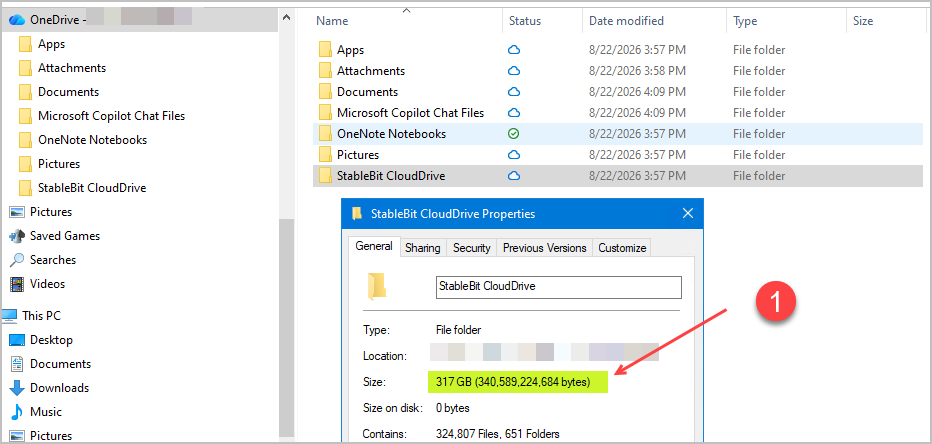This screenshot has width=932, height=444.
Task: Open Saved Games in navigation pane
Action: point(65,236)
